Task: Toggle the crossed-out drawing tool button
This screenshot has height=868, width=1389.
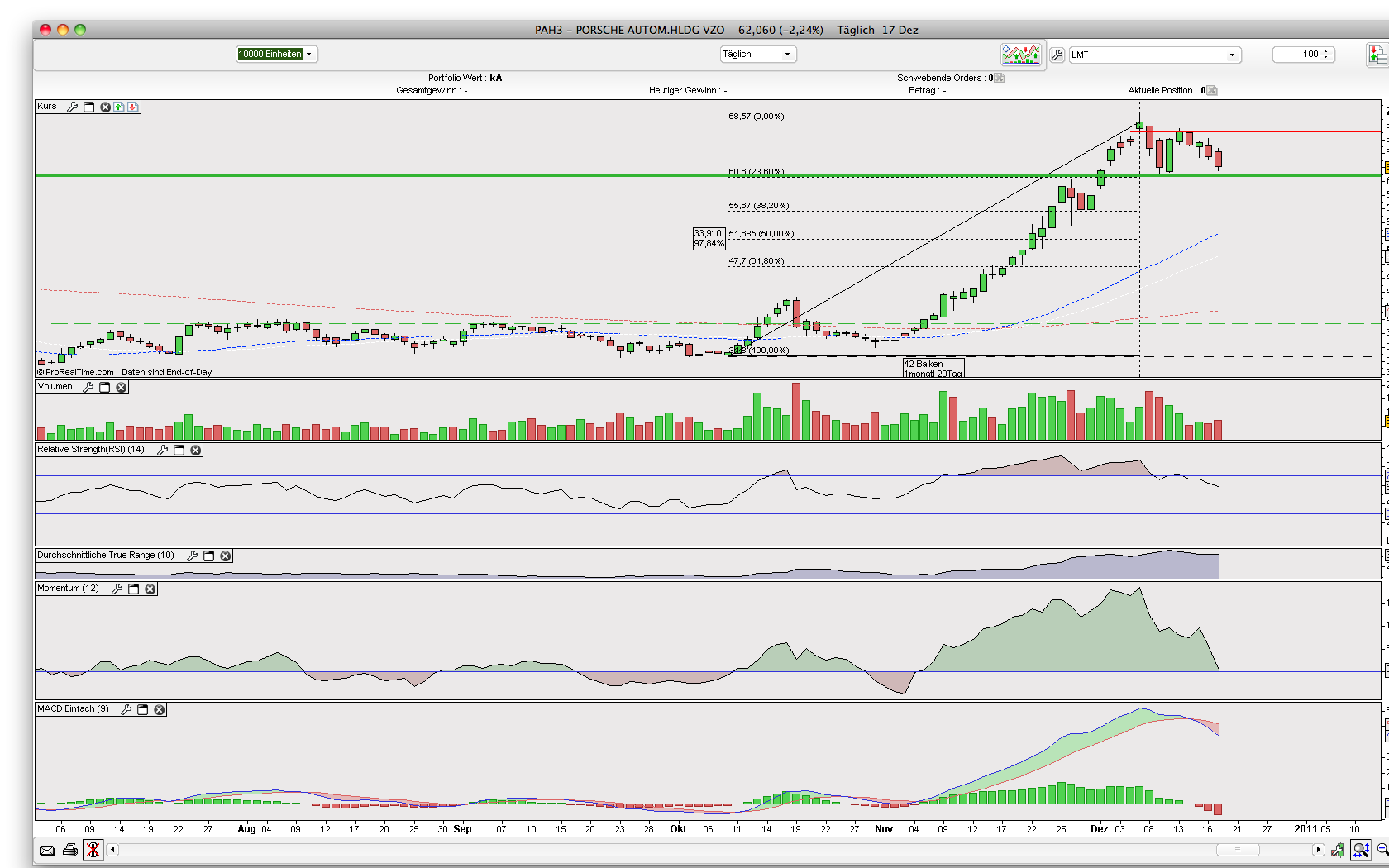Action: [93, 850]
